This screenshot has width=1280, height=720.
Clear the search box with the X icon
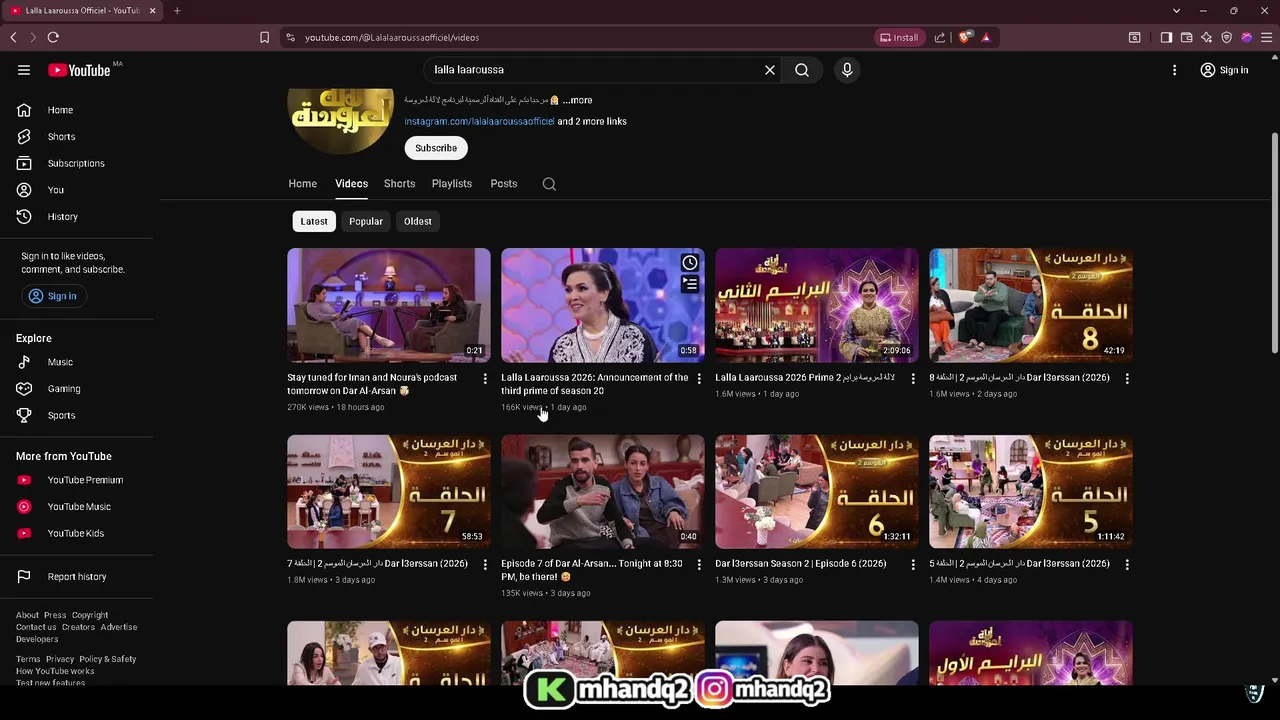click(770, 70)
